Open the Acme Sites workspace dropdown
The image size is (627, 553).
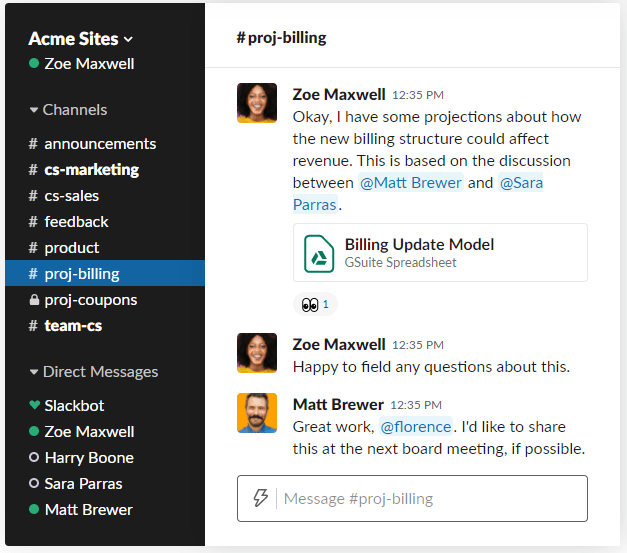[80, 39]
